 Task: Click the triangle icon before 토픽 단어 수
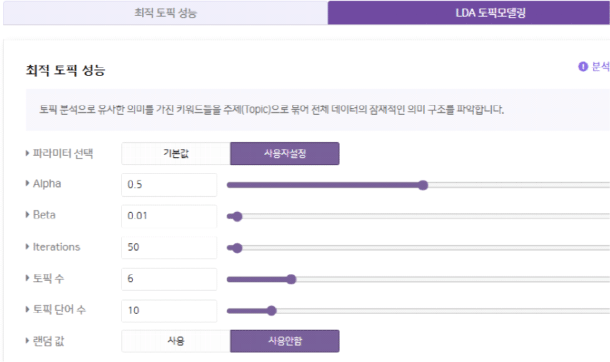click(27, 310)
